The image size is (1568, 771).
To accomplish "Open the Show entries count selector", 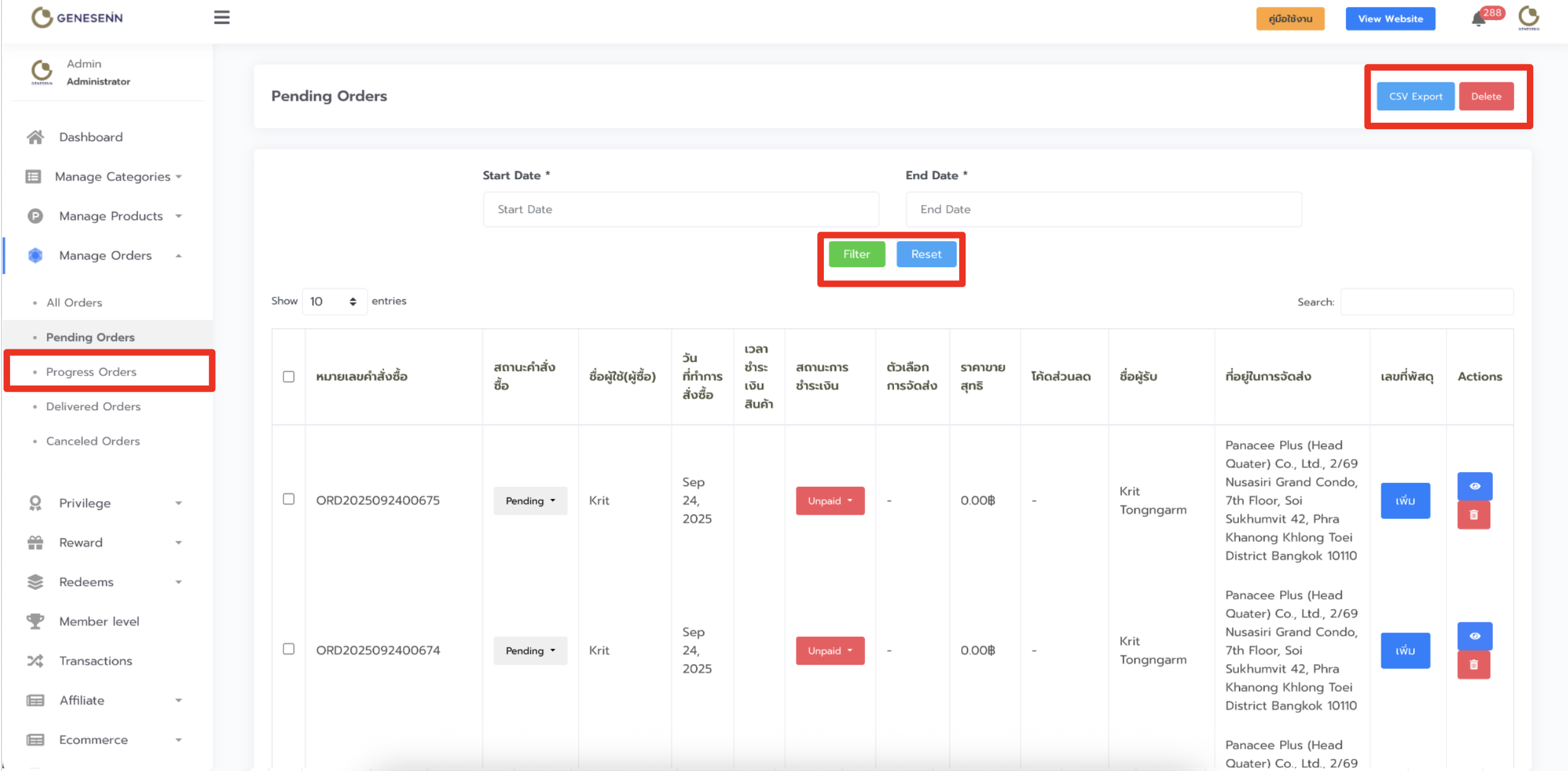I will 333,301.
